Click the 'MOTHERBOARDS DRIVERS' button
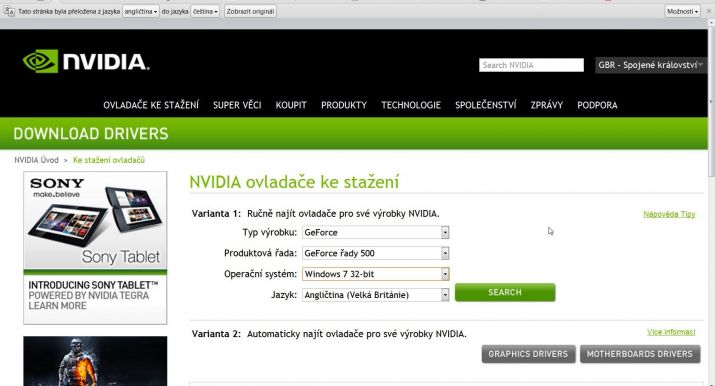Viewport: 715px width, 386px height. [640, 354]
